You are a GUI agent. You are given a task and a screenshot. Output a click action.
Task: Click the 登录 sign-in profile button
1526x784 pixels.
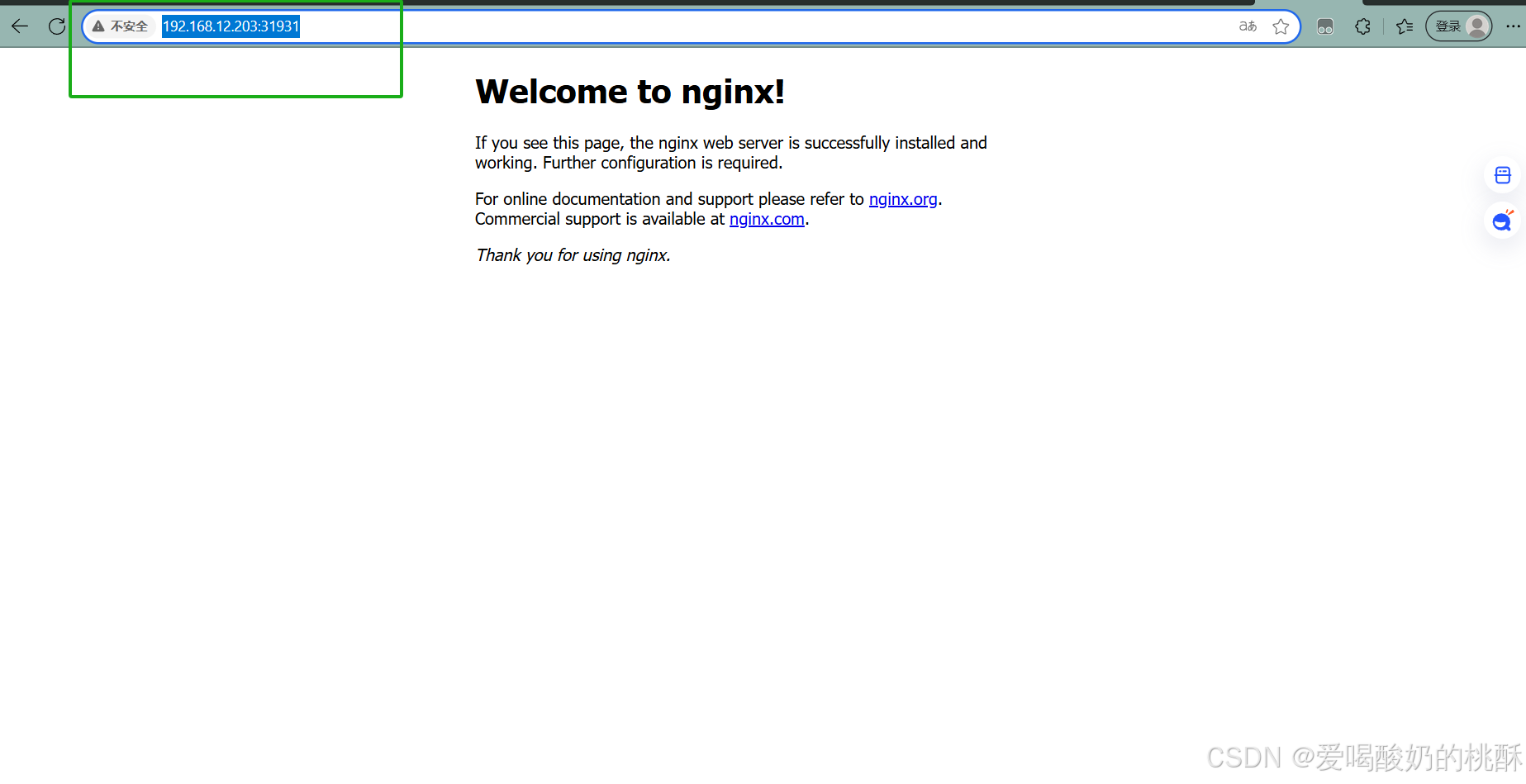[1459, 26]
